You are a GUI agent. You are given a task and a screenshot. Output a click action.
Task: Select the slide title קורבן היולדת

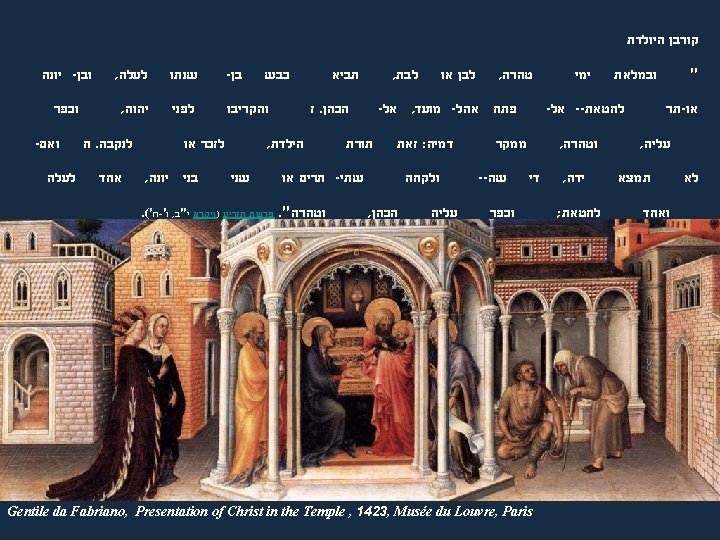coord(663,40)
